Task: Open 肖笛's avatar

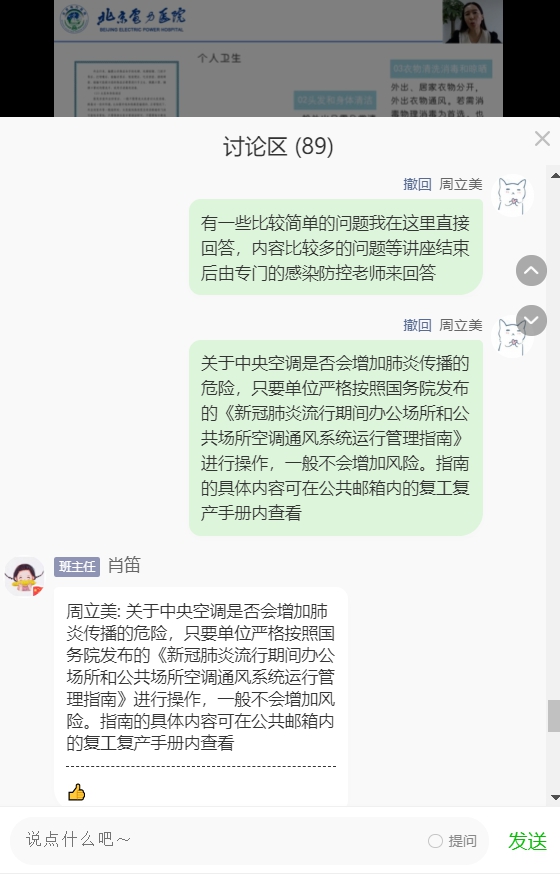Action: click(24, 577)
